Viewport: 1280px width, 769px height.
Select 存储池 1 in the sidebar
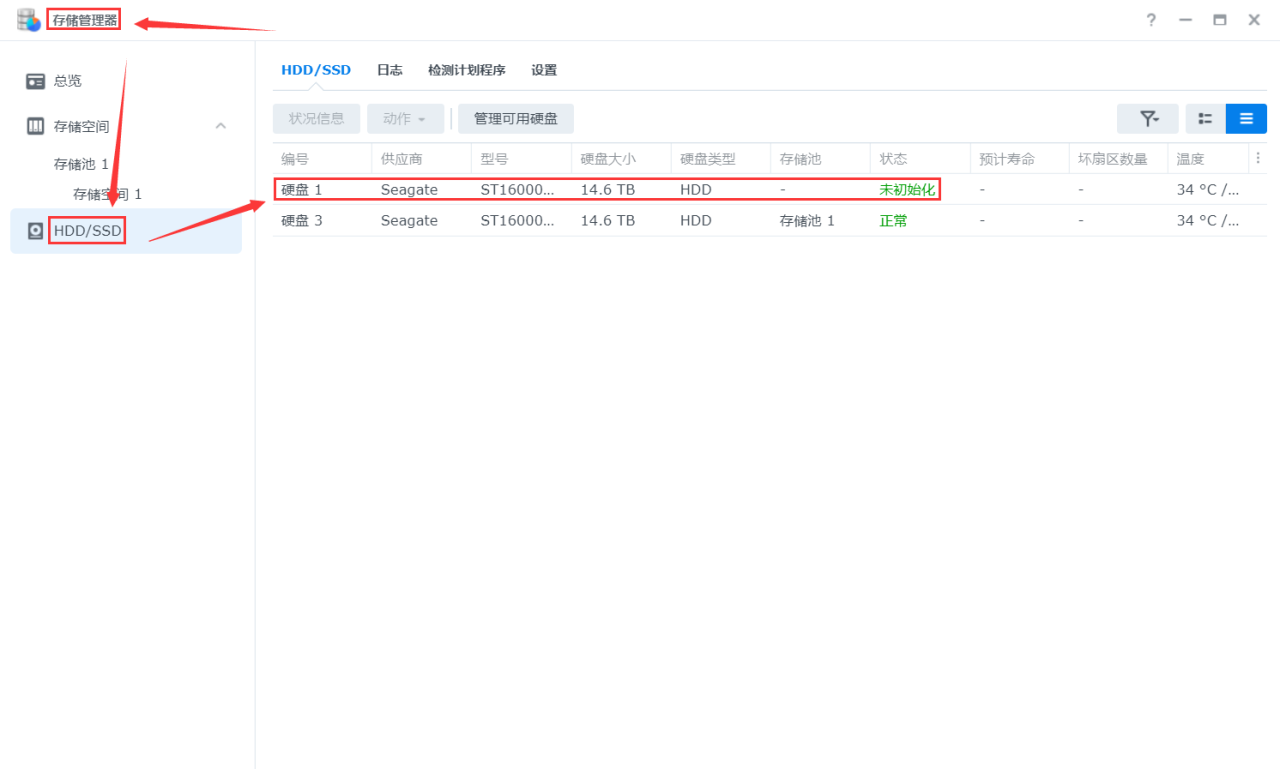[80, 163]
